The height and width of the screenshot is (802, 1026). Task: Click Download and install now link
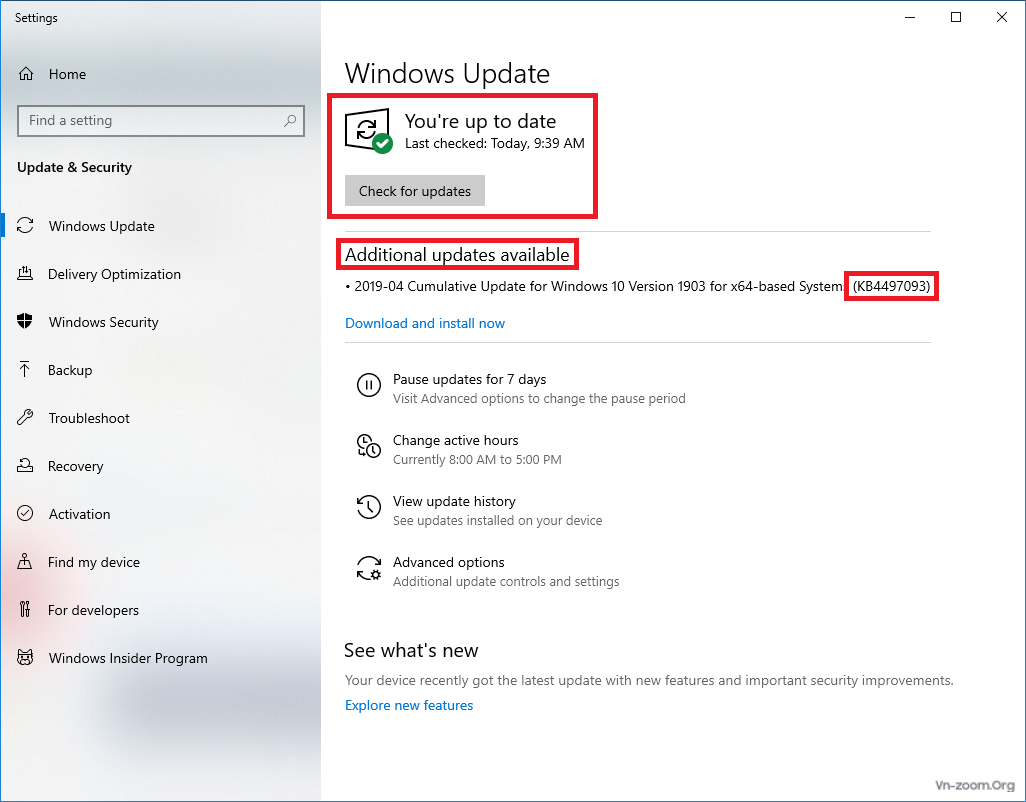click(x=425, y=323)
